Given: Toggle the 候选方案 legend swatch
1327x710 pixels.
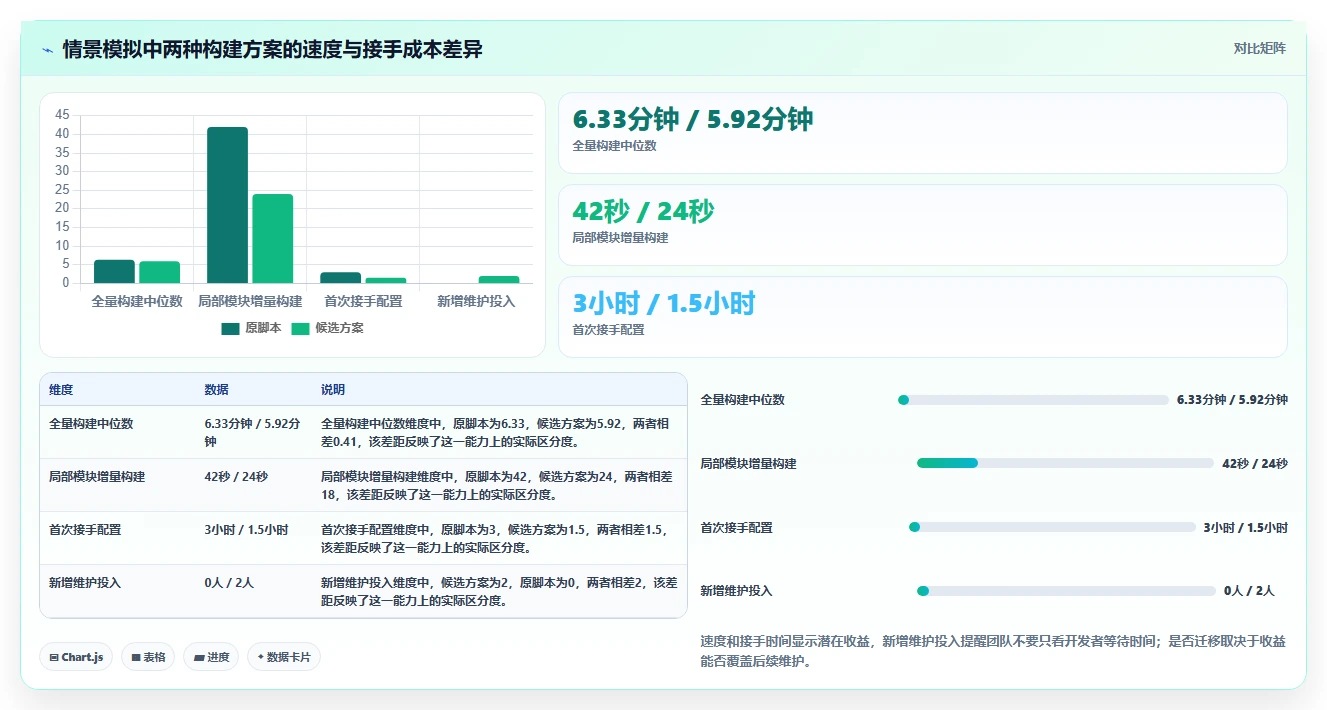Looking at the screenshot, I should pyautogui.click(x=300, y=328).
